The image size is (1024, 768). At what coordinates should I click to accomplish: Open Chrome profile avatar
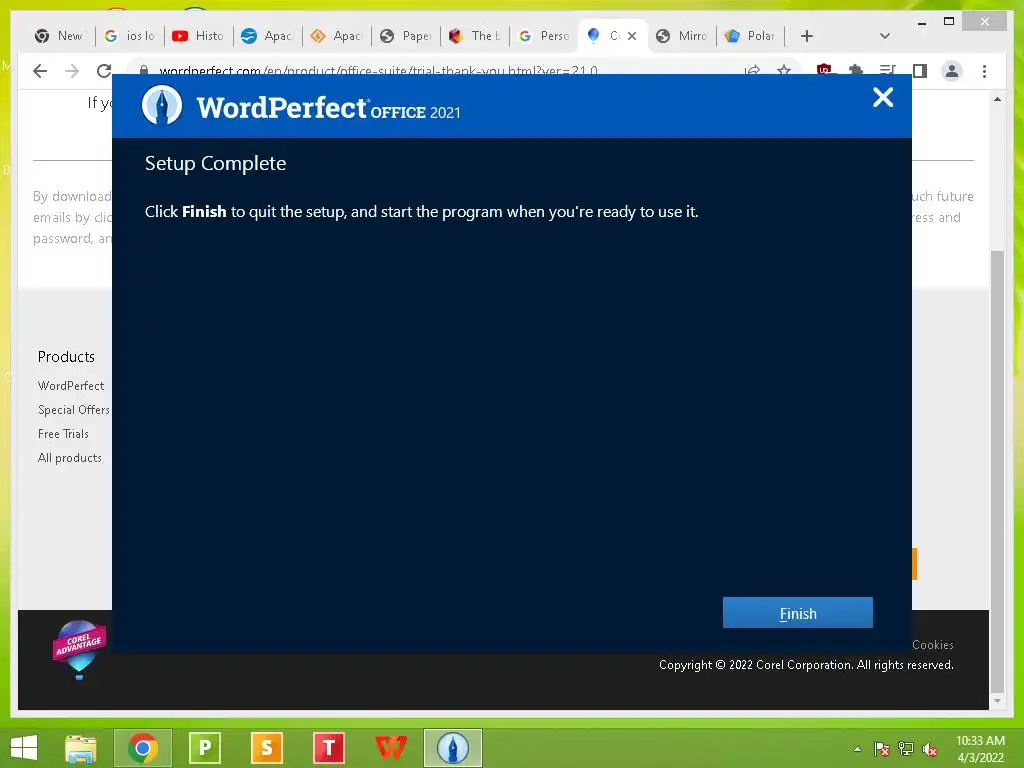tap(952, 71)
